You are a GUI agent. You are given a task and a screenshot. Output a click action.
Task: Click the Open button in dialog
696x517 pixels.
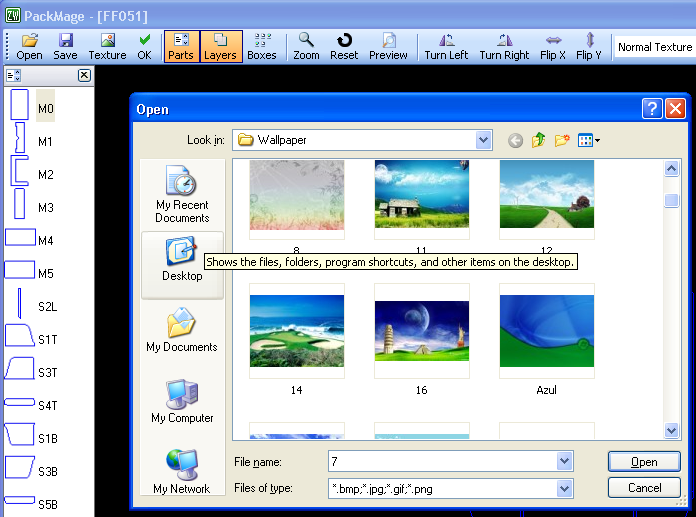tap(644, 462)
